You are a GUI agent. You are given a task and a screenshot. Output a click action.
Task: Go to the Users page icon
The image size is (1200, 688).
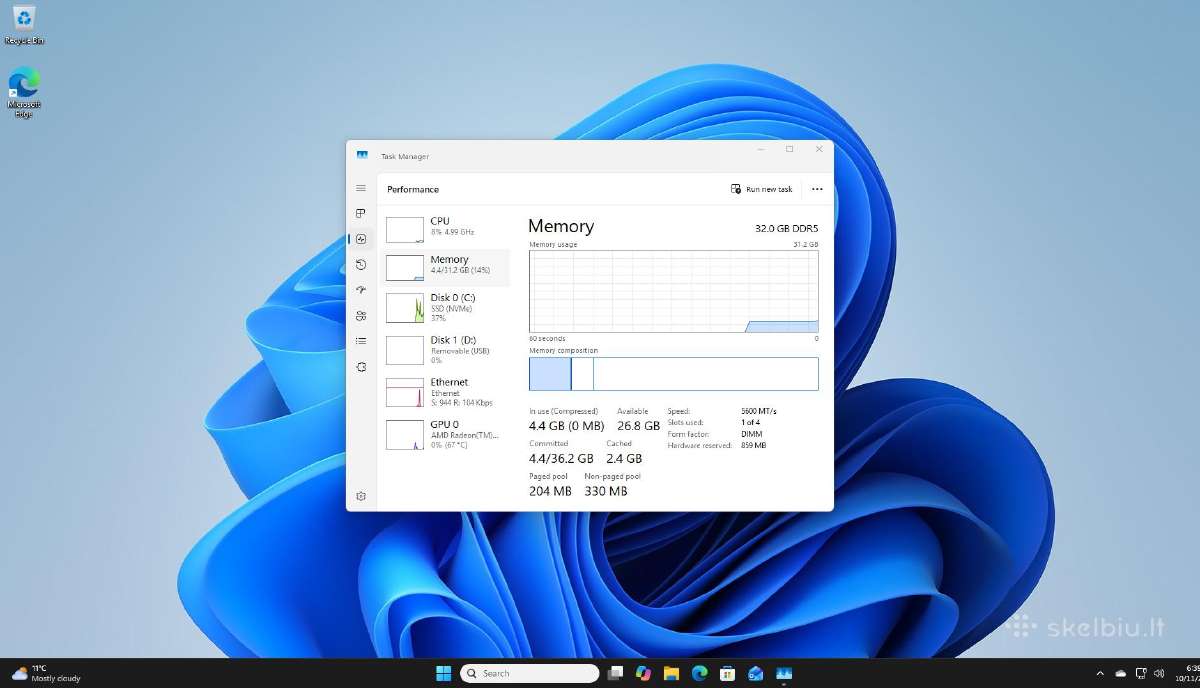point(361,316)
